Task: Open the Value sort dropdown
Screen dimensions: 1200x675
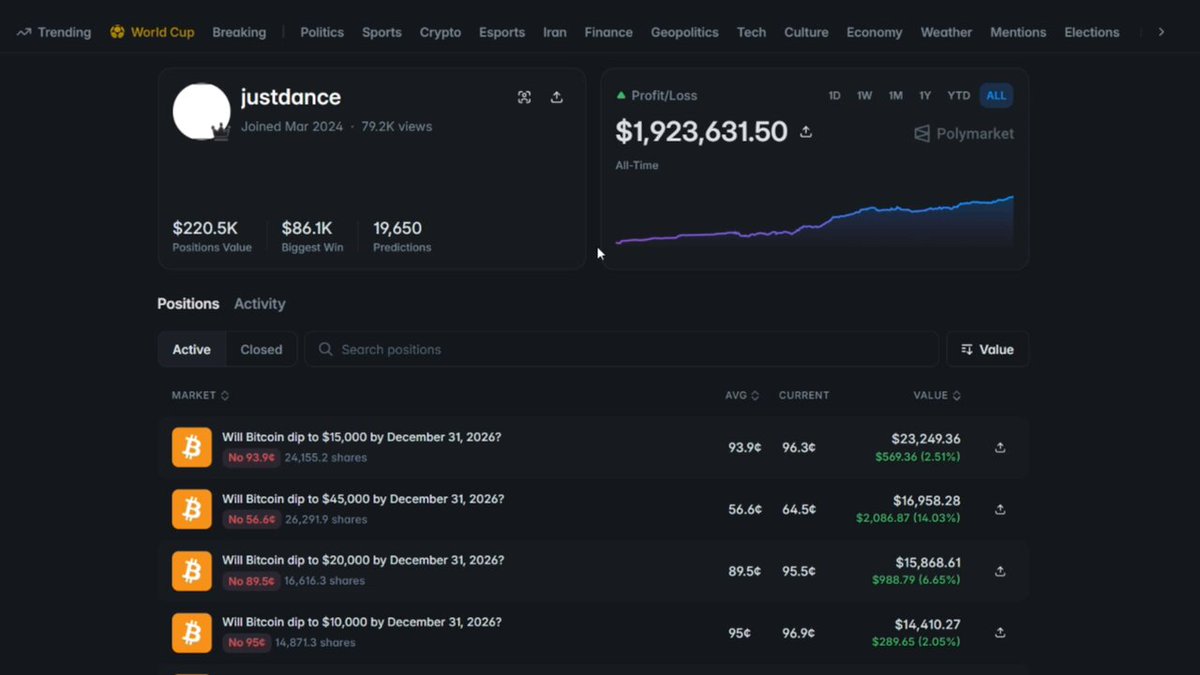Action: (x=988, y=350)
